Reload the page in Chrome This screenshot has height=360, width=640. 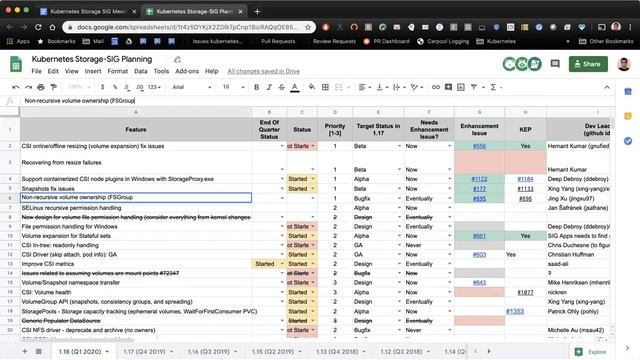(x=38, y=27)
